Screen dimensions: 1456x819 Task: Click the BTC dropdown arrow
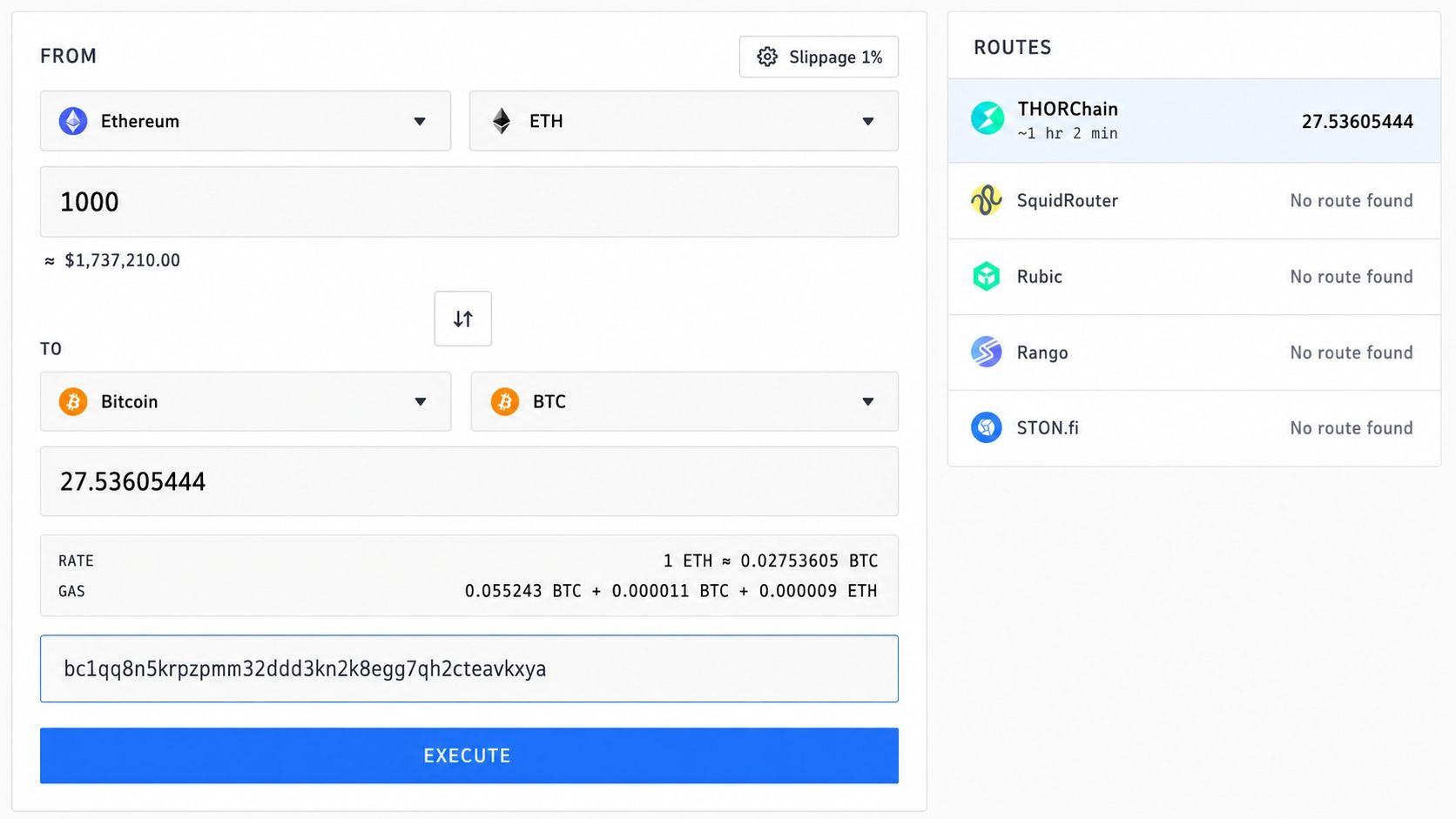(x=868, y=402)
